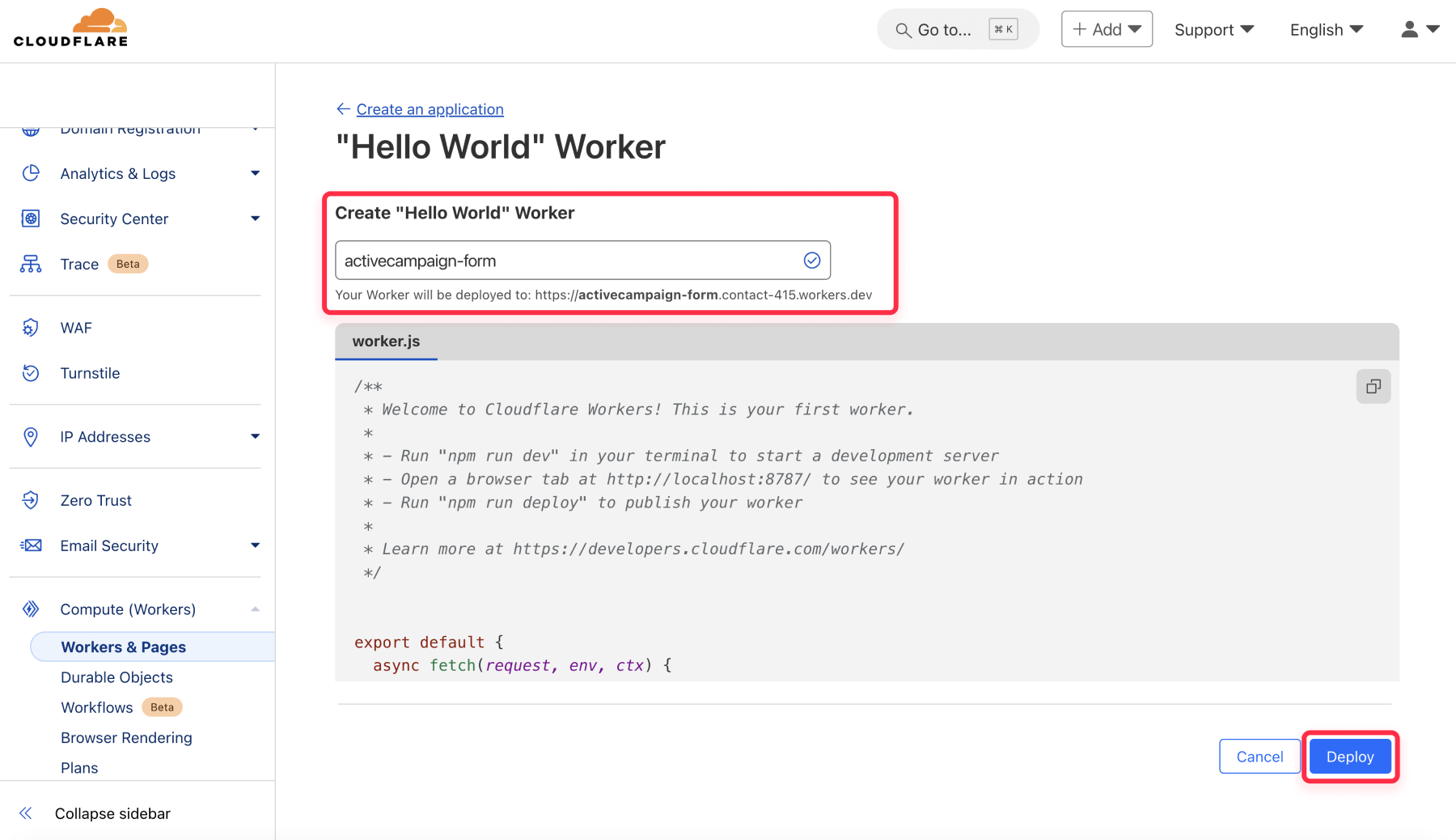Click the "Hello World" Worker page heading

501,147
